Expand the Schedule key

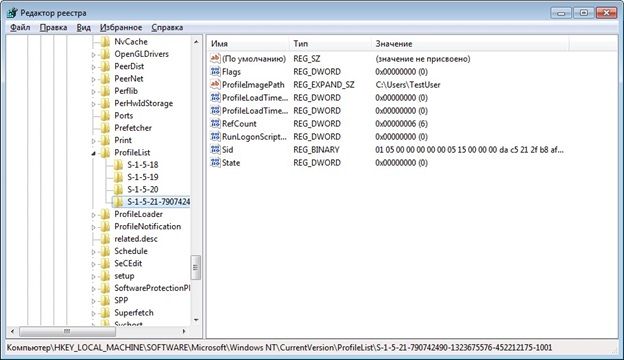(x=94, y=252)
